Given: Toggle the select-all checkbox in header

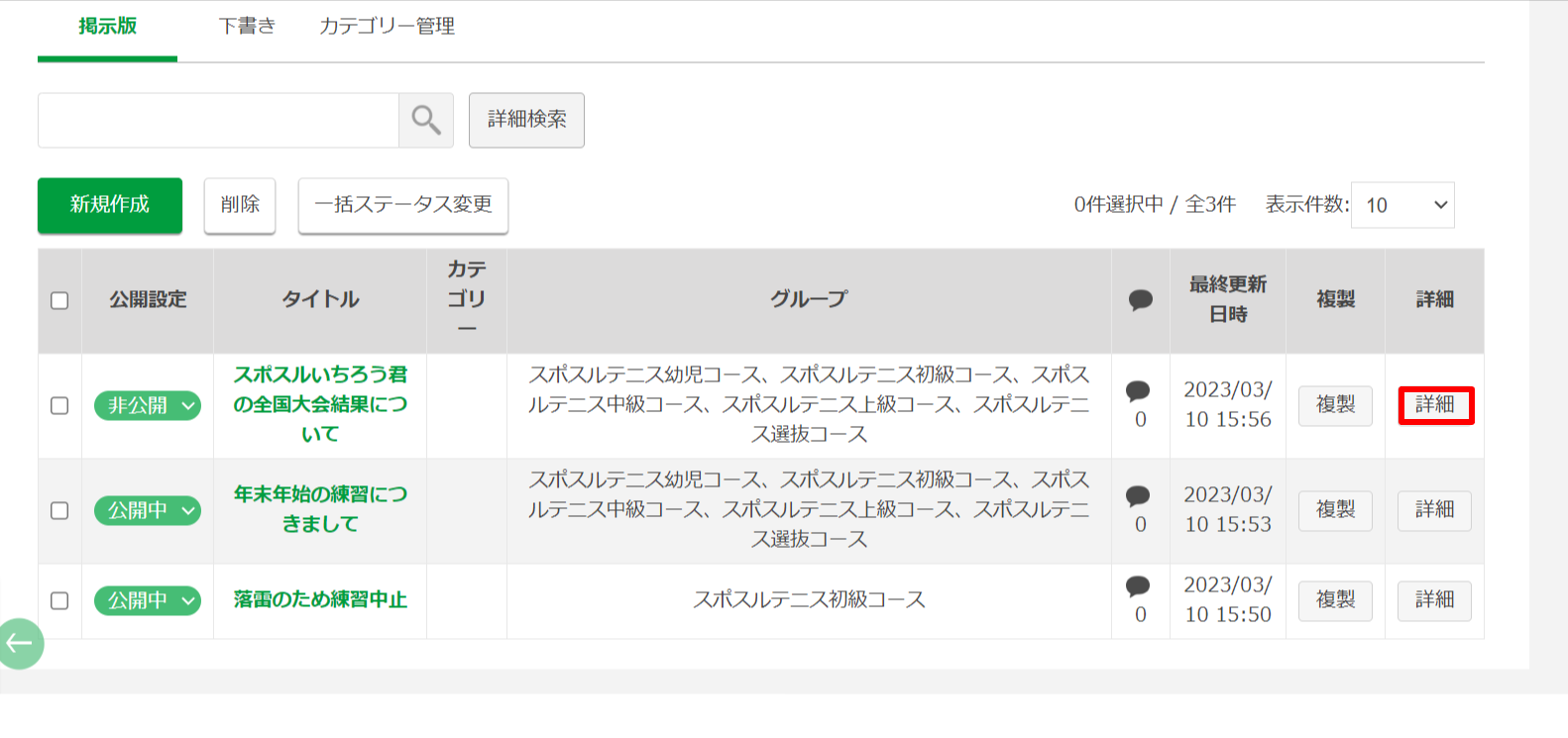Looking at the screenshot, I should click(x=59, y=300).
